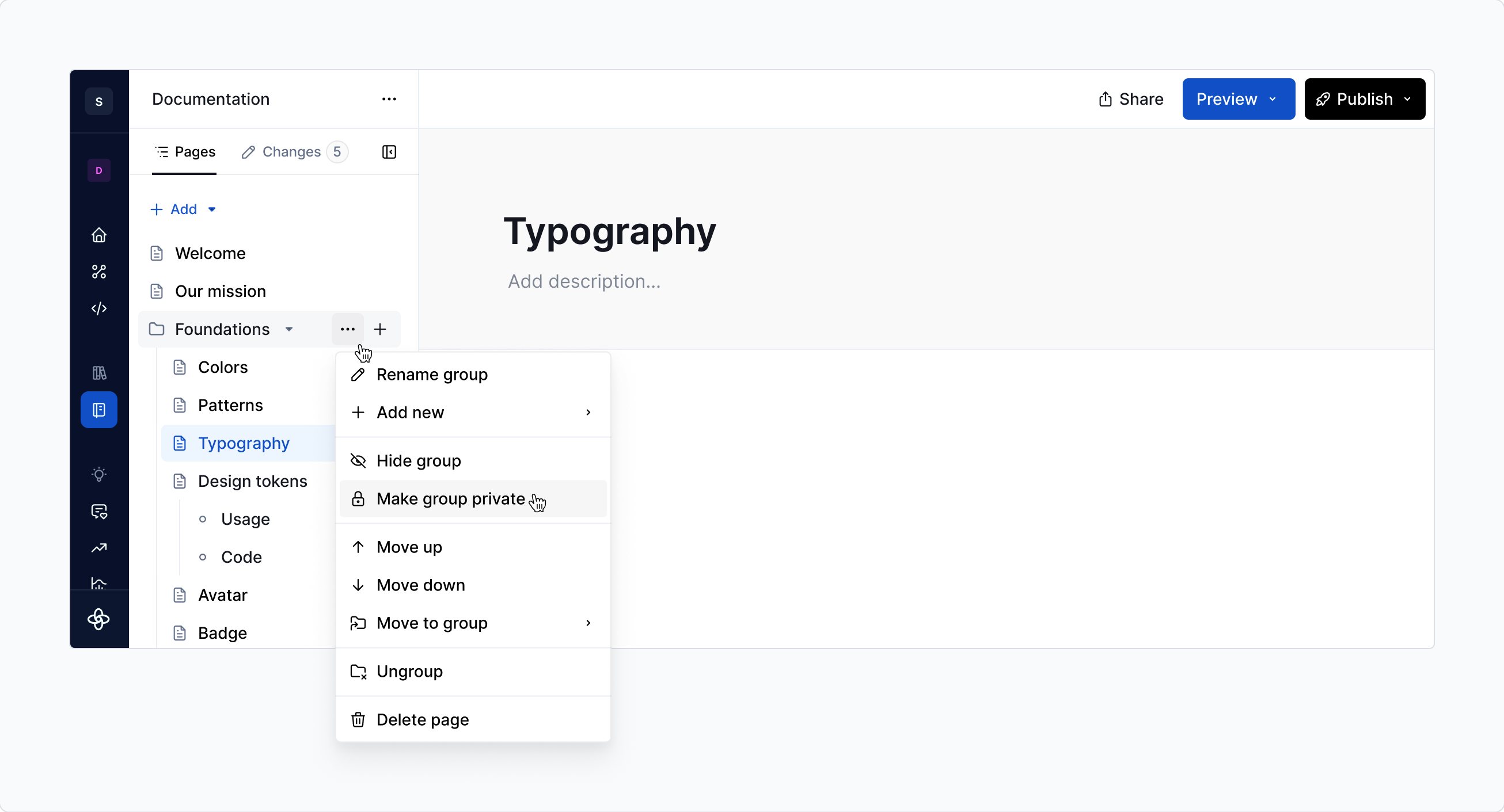
Task: Open the library books icon in left rail
Action: click(x=98, y=373)
